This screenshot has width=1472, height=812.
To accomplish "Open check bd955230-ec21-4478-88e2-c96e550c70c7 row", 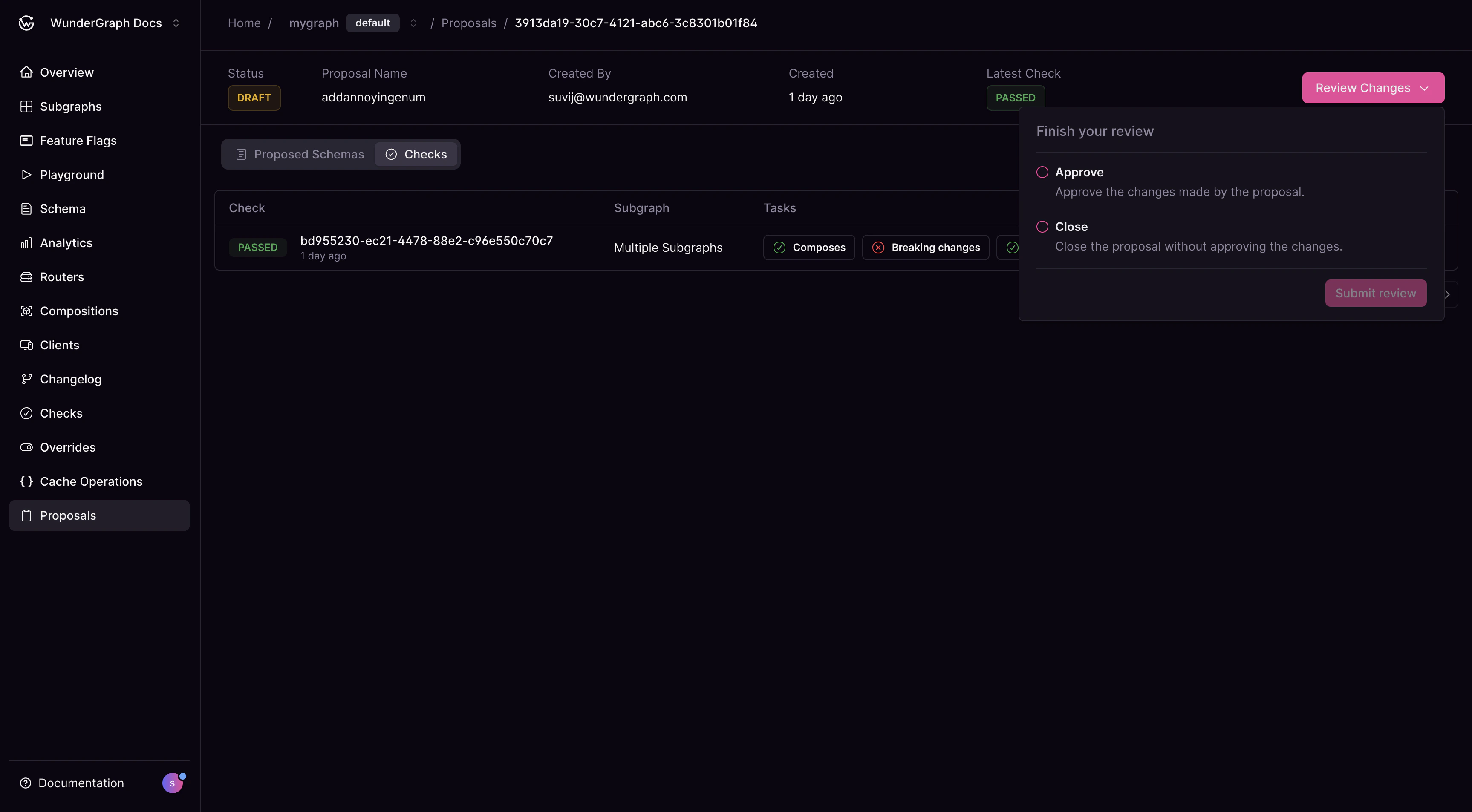I will 426,241.
